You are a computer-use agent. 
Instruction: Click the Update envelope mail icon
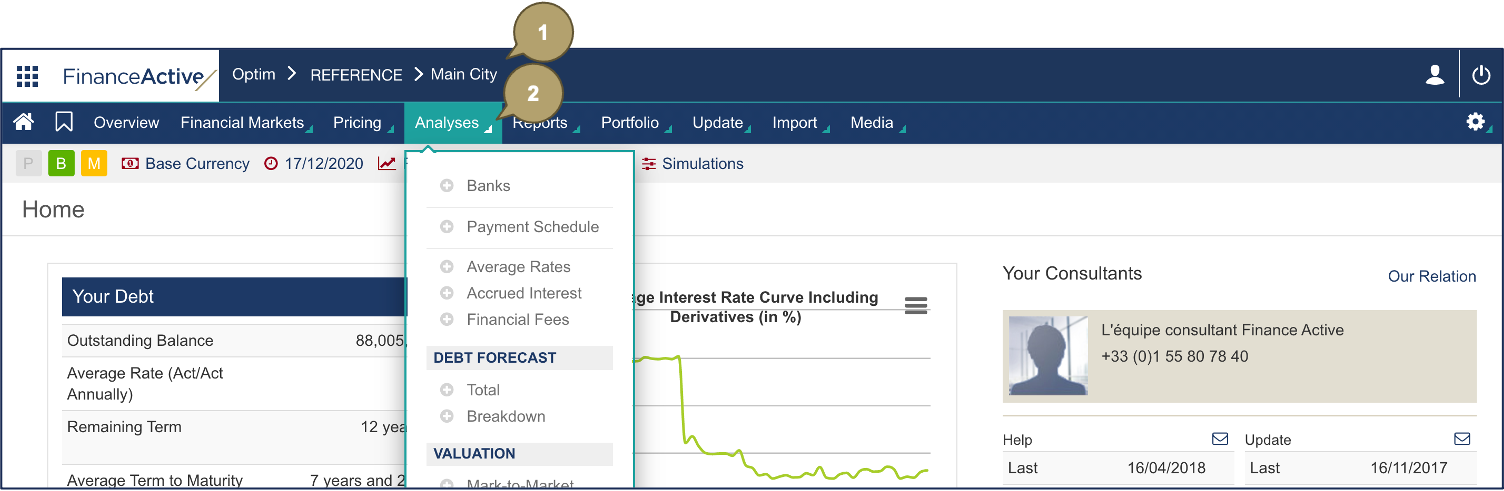[1462, 439]
